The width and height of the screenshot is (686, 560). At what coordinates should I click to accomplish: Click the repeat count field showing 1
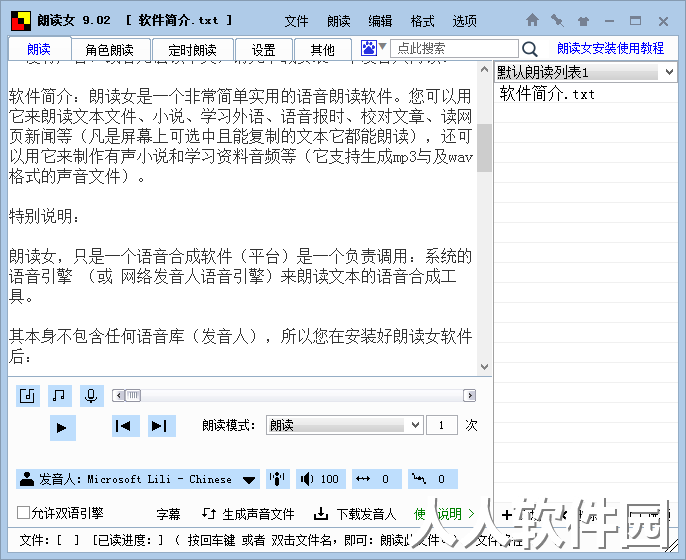click(442, 425)
